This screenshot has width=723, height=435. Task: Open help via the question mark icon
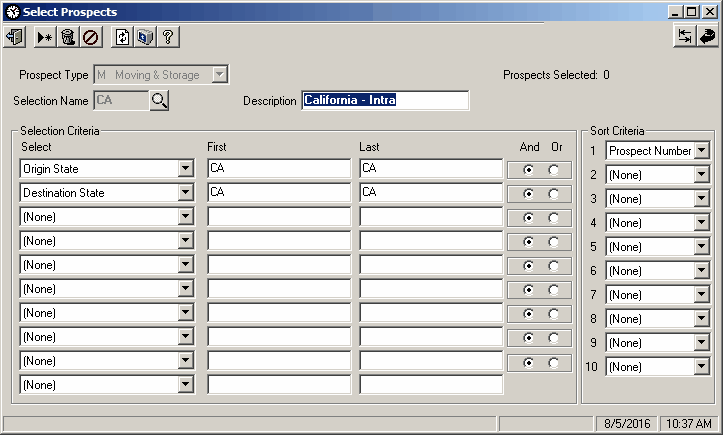[168, 37]
